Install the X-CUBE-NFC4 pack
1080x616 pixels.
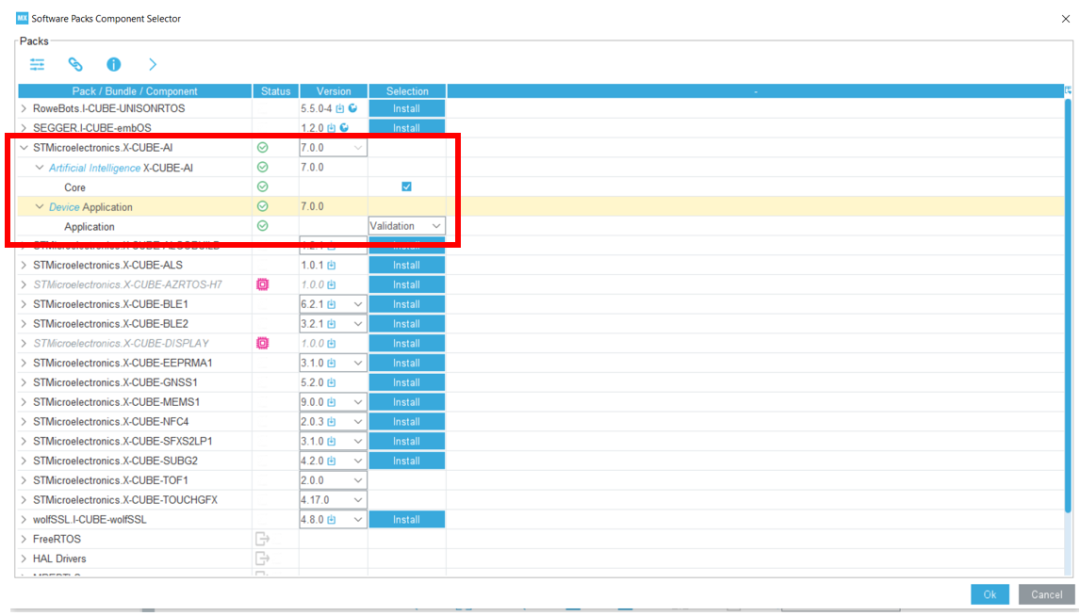tap(406, 422)
